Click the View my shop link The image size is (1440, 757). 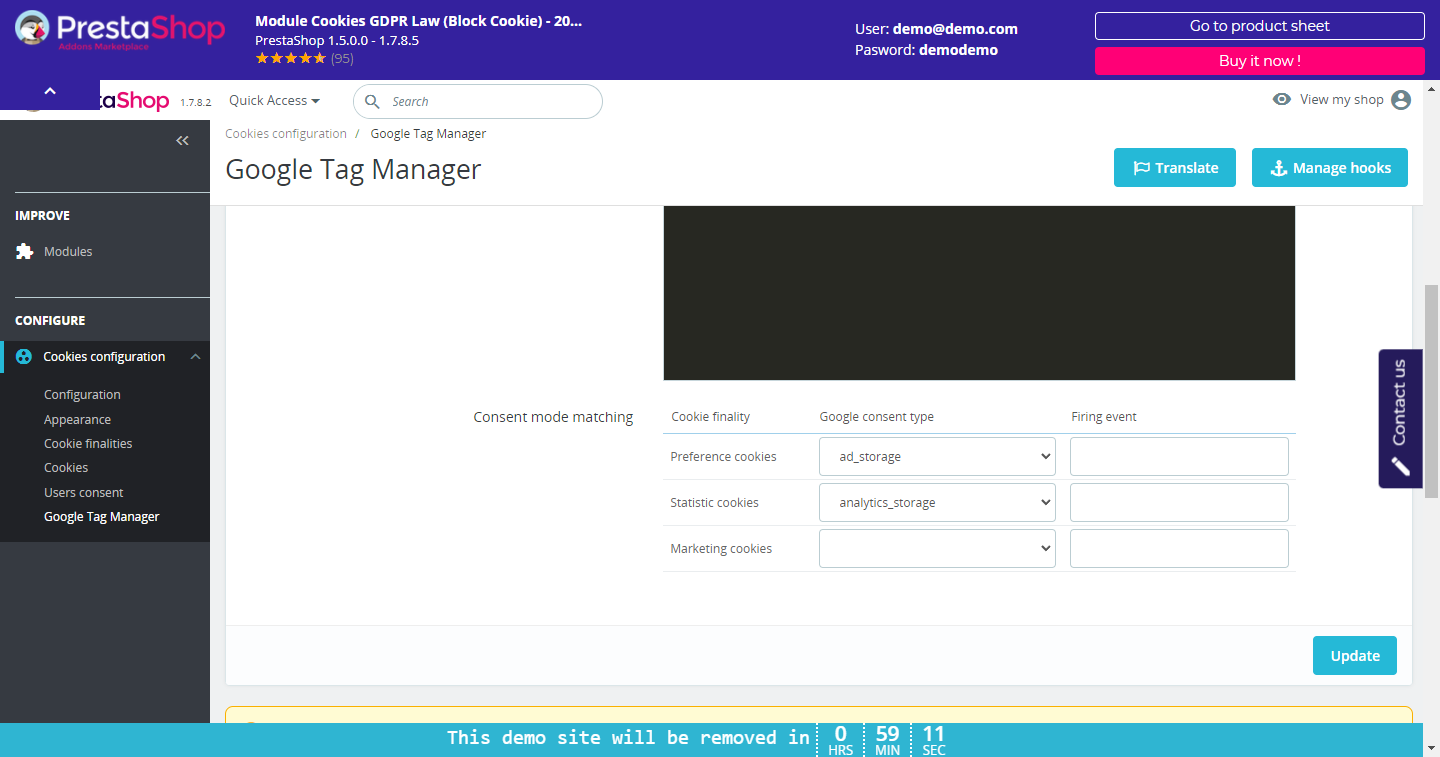click(x=1342, y=100)
